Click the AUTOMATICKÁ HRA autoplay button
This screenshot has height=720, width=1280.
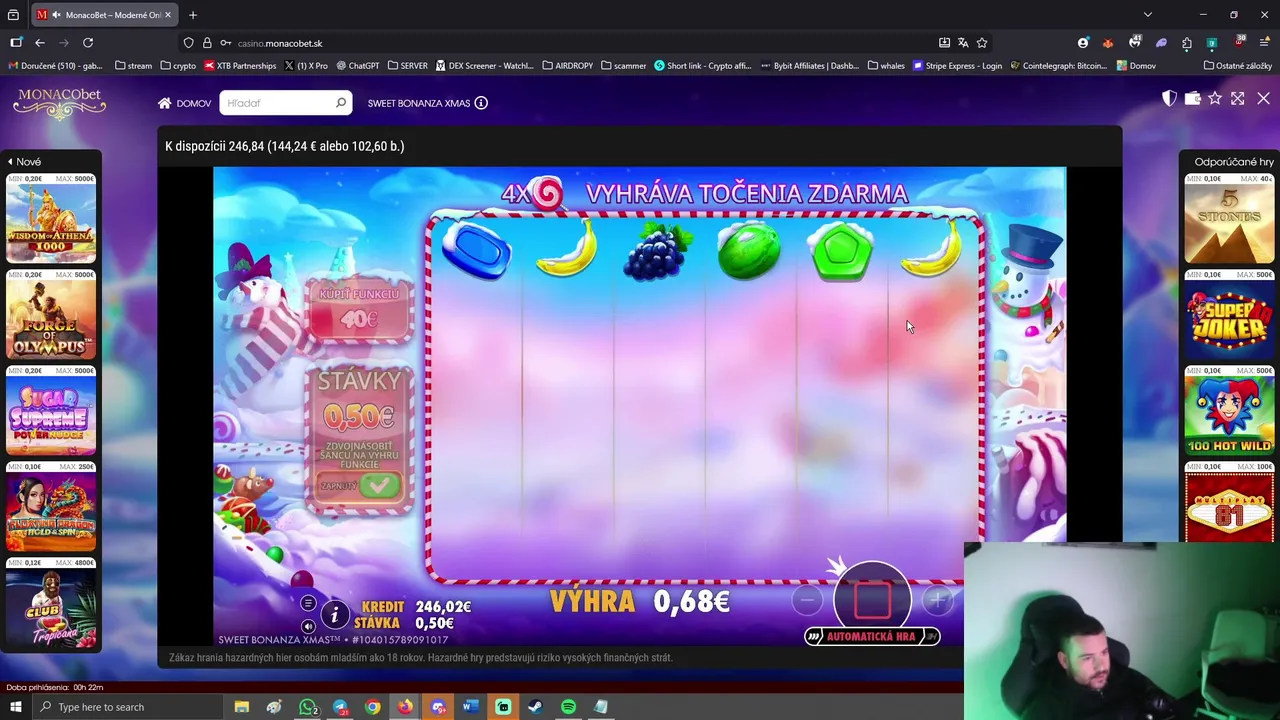pyautogui.click(x=872, y=636)
